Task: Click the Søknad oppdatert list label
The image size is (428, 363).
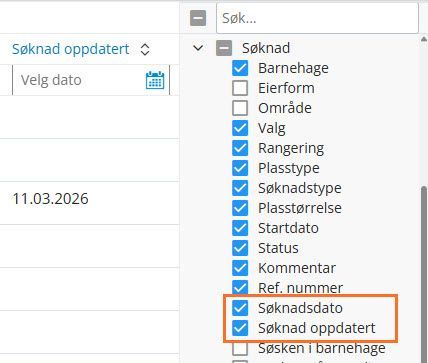Action: click(x=317, y=329)
